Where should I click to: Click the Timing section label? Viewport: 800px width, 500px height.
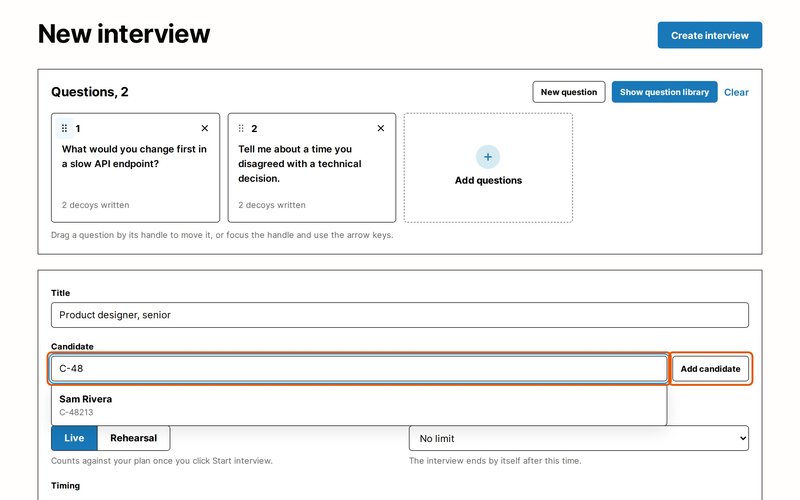pos(65,485)
